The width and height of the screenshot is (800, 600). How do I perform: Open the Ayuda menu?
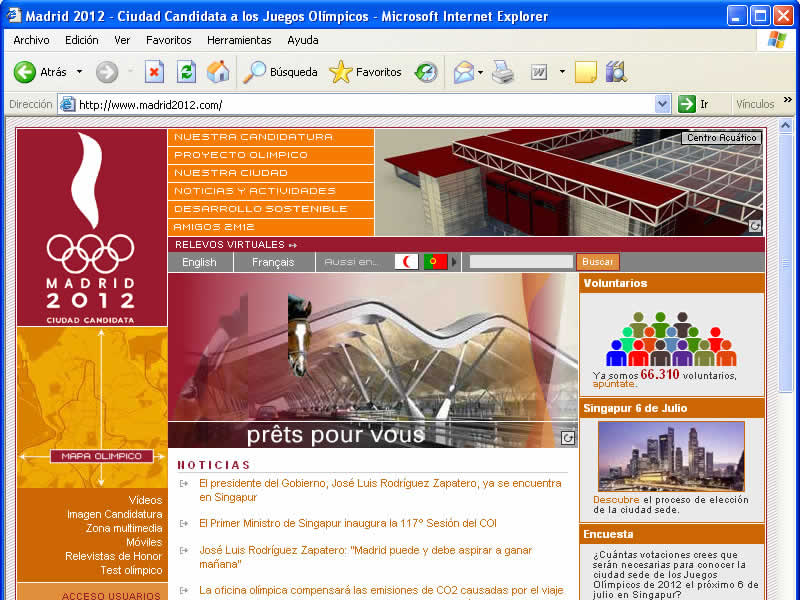click(303, 40)
